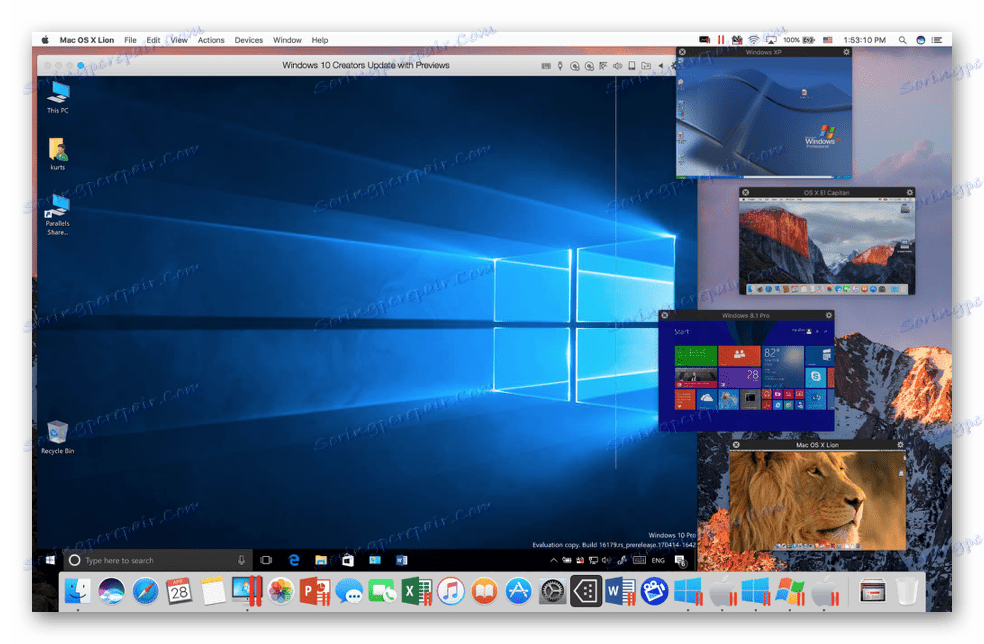The width and height of the screenshot is (984, 644).
Task: Open the Mac OS X Lion application menu
Action: click(x=87, y=40)
